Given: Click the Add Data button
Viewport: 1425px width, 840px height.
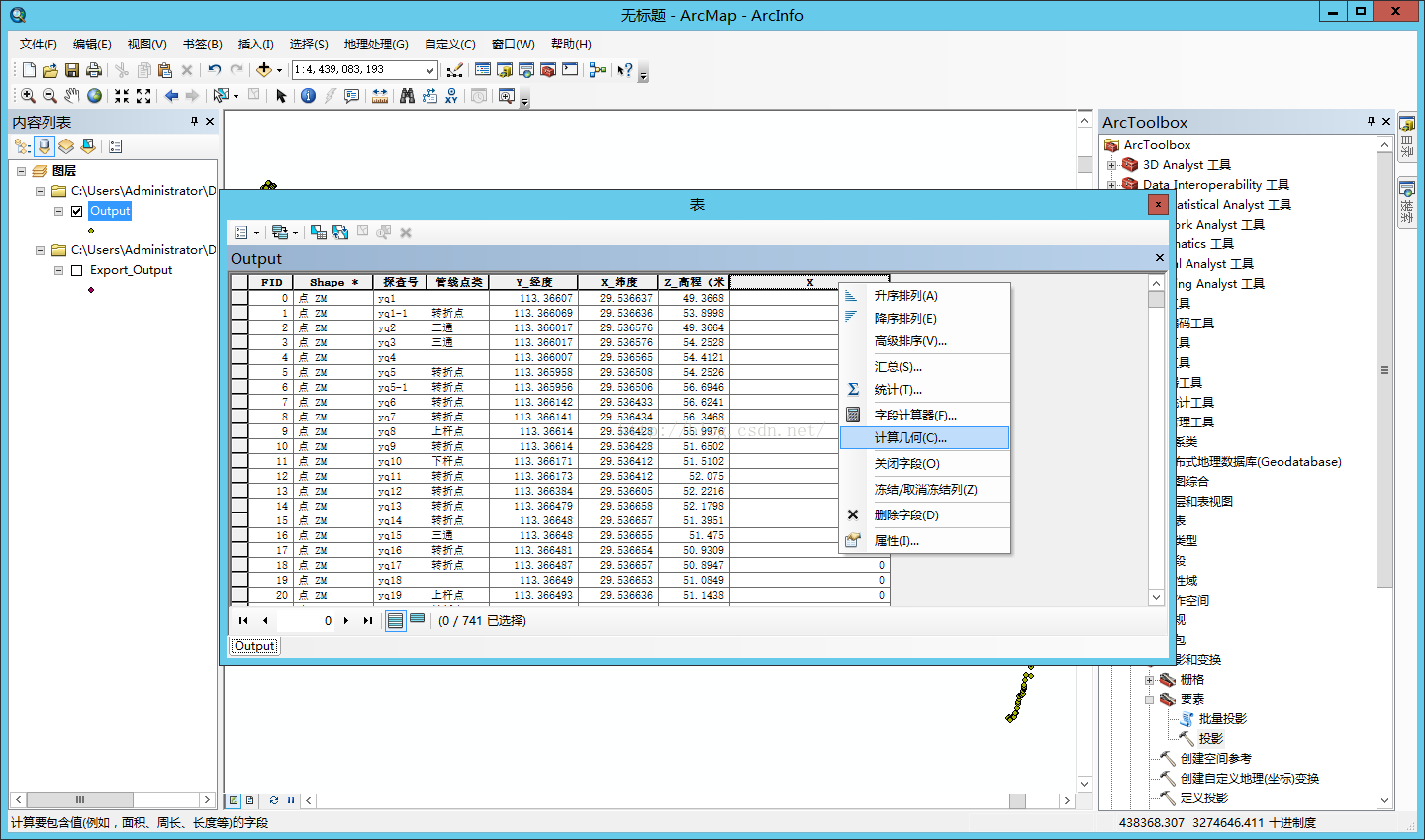Looking at the screenshot, I should pyautogui.click(x=263, y=70).
